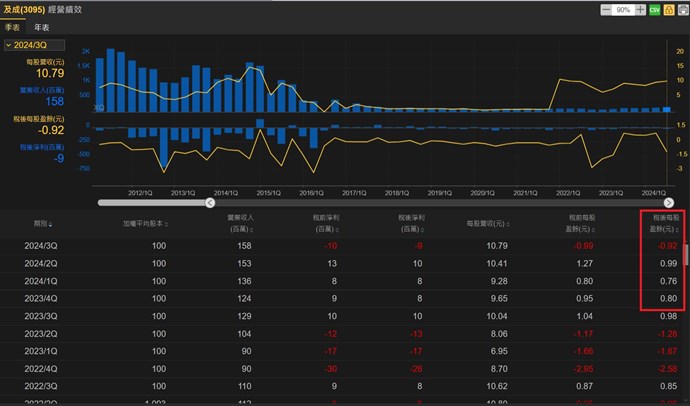Click the right handle of the timeline range
The width and height of the screenshot is (690, 406).
[x=668, y=202]
